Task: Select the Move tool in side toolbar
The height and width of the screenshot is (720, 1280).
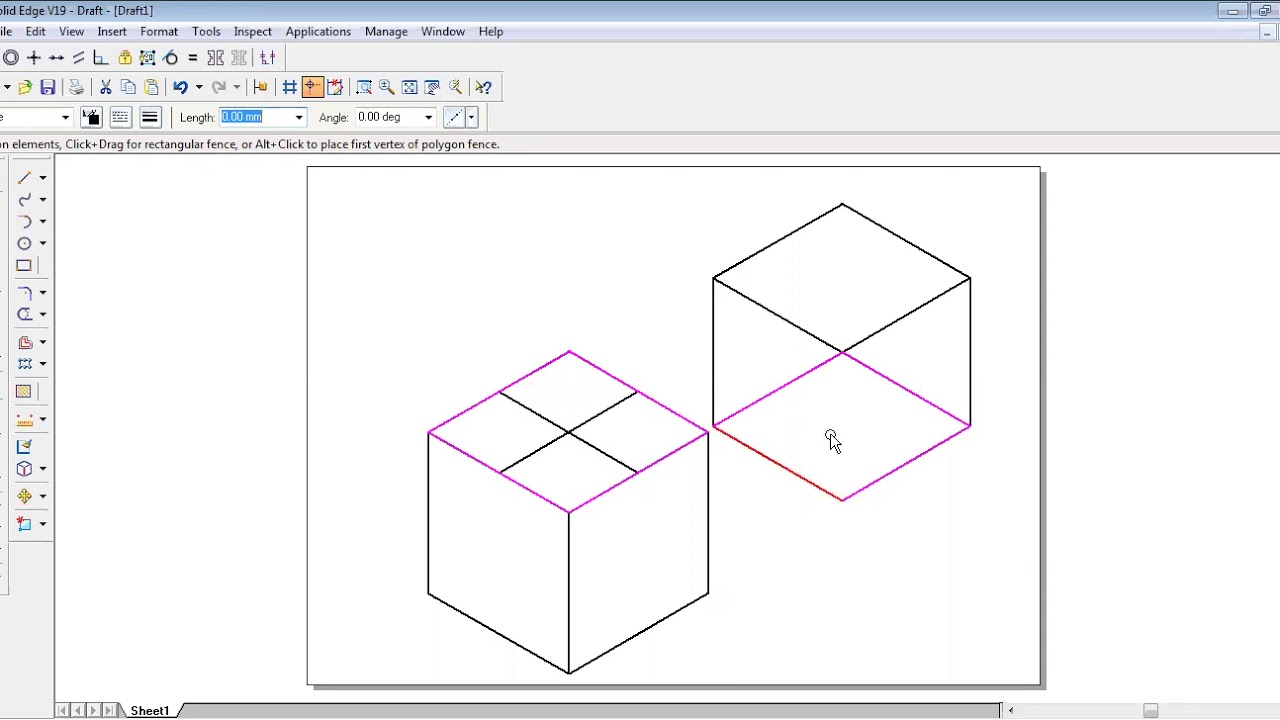Action: [24, 496]
